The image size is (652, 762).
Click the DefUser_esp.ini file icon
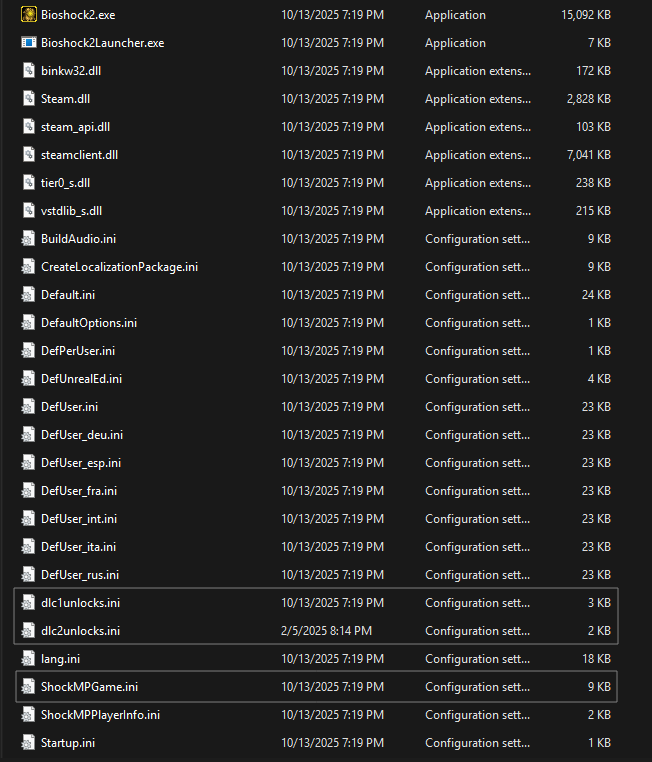[x=28, y=463]
